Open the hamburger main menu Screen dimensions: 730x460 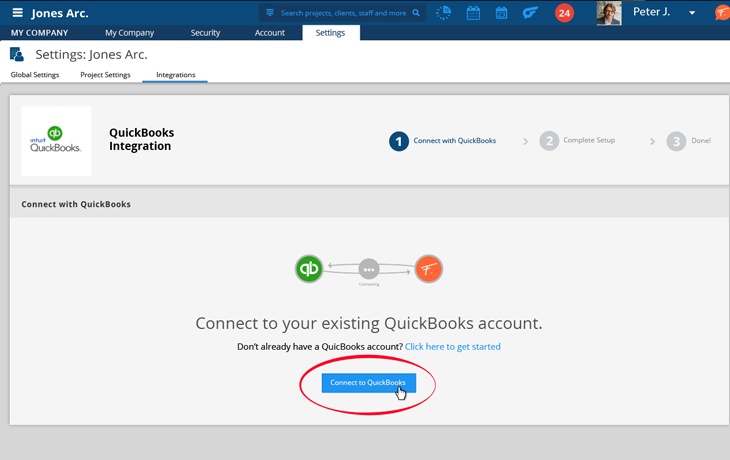[x=17, y=13]
